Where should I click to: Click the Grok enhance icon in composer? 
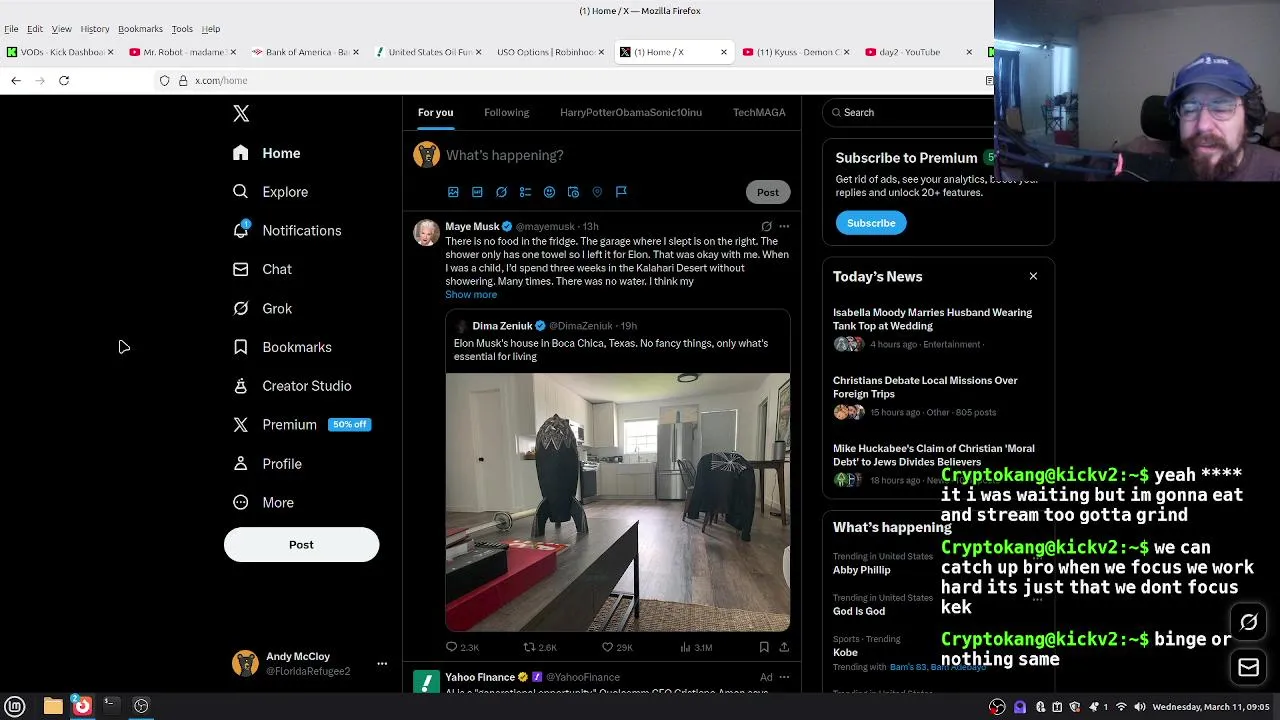501,192
